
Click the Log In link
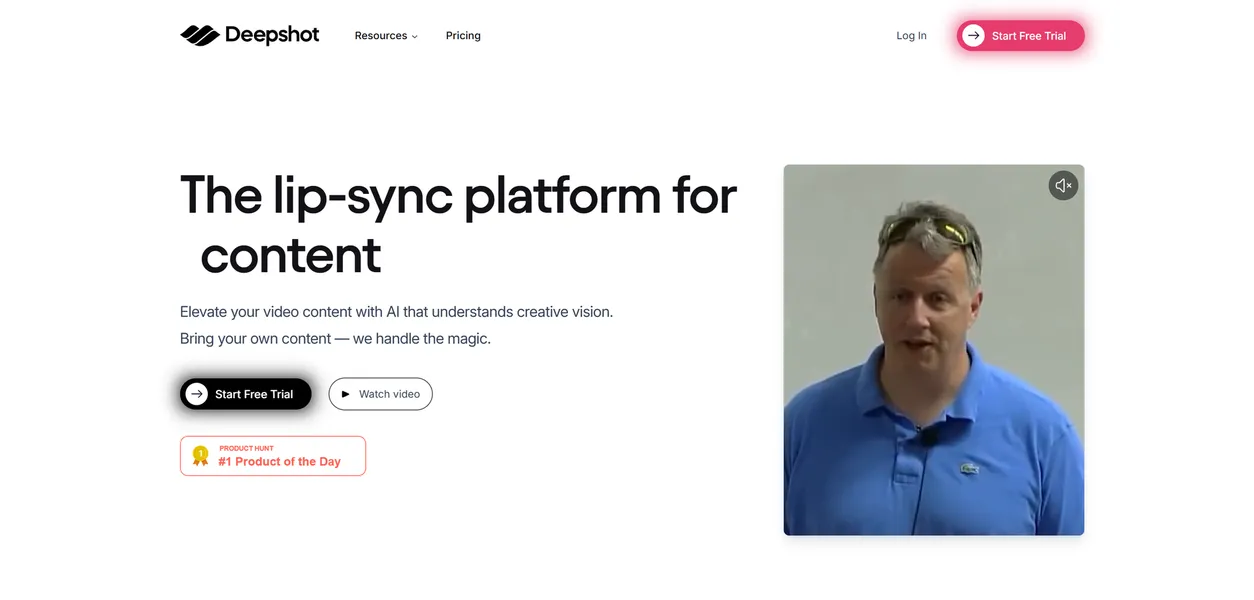click(911, 35)
